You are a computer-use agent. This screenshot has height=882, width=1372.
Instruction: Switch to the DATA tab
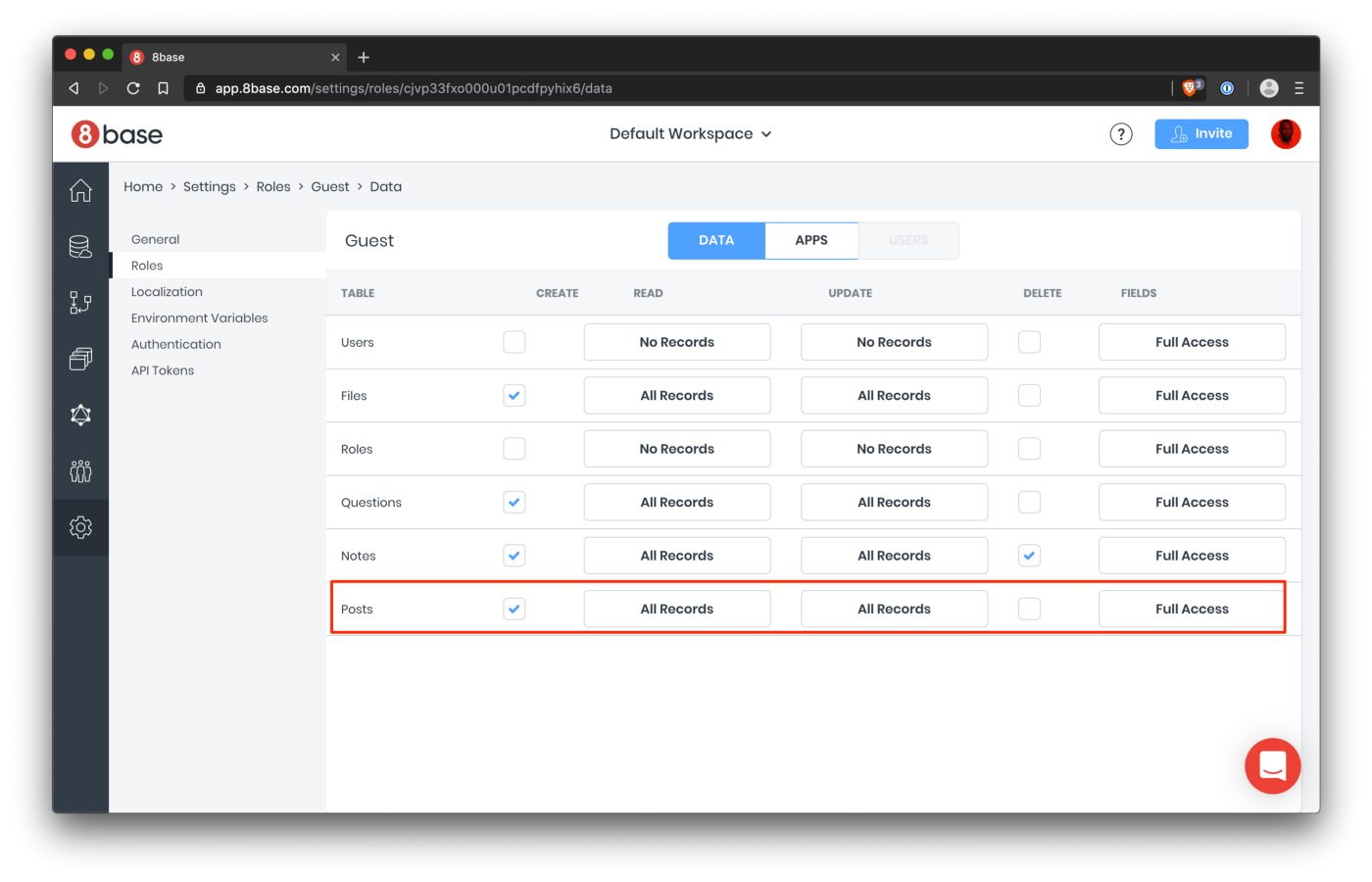point(716,240)
